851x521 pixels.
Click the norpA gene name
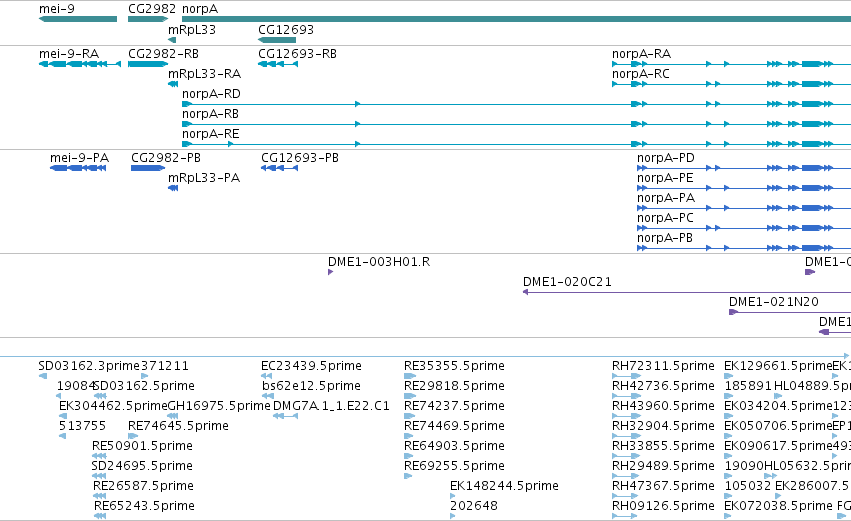(200, 9)
